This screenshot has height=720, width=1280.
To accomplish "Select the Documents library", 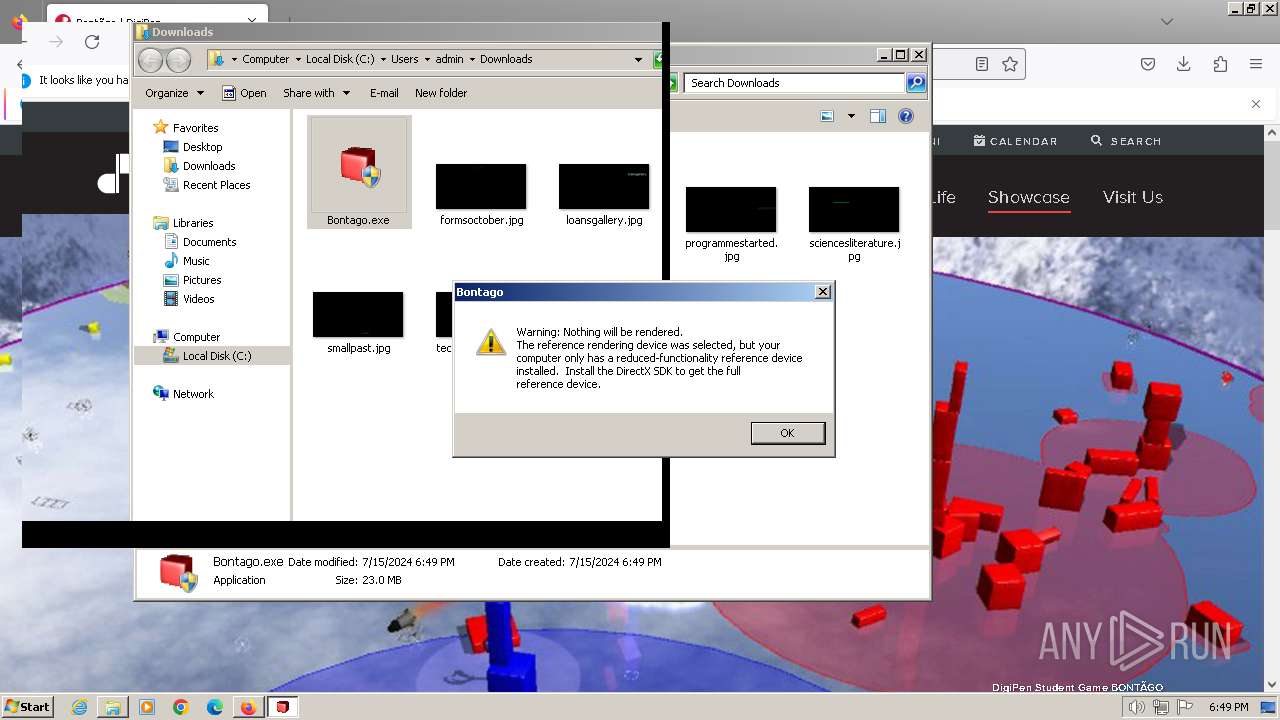I will (x=209, y=242).
